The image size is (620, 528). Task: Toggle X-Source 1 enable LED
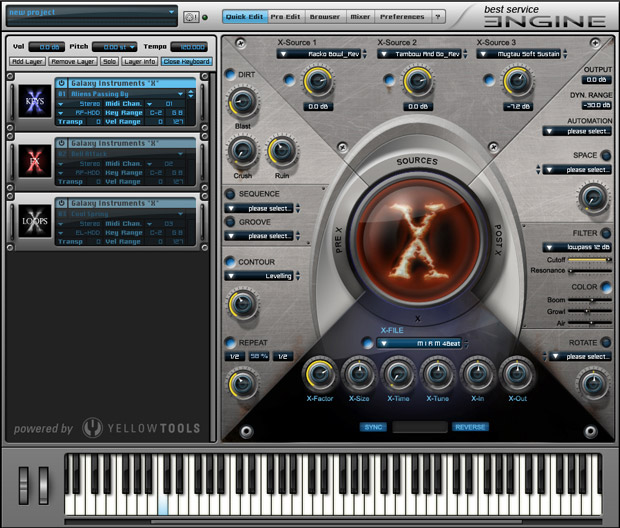pos(289,80)
